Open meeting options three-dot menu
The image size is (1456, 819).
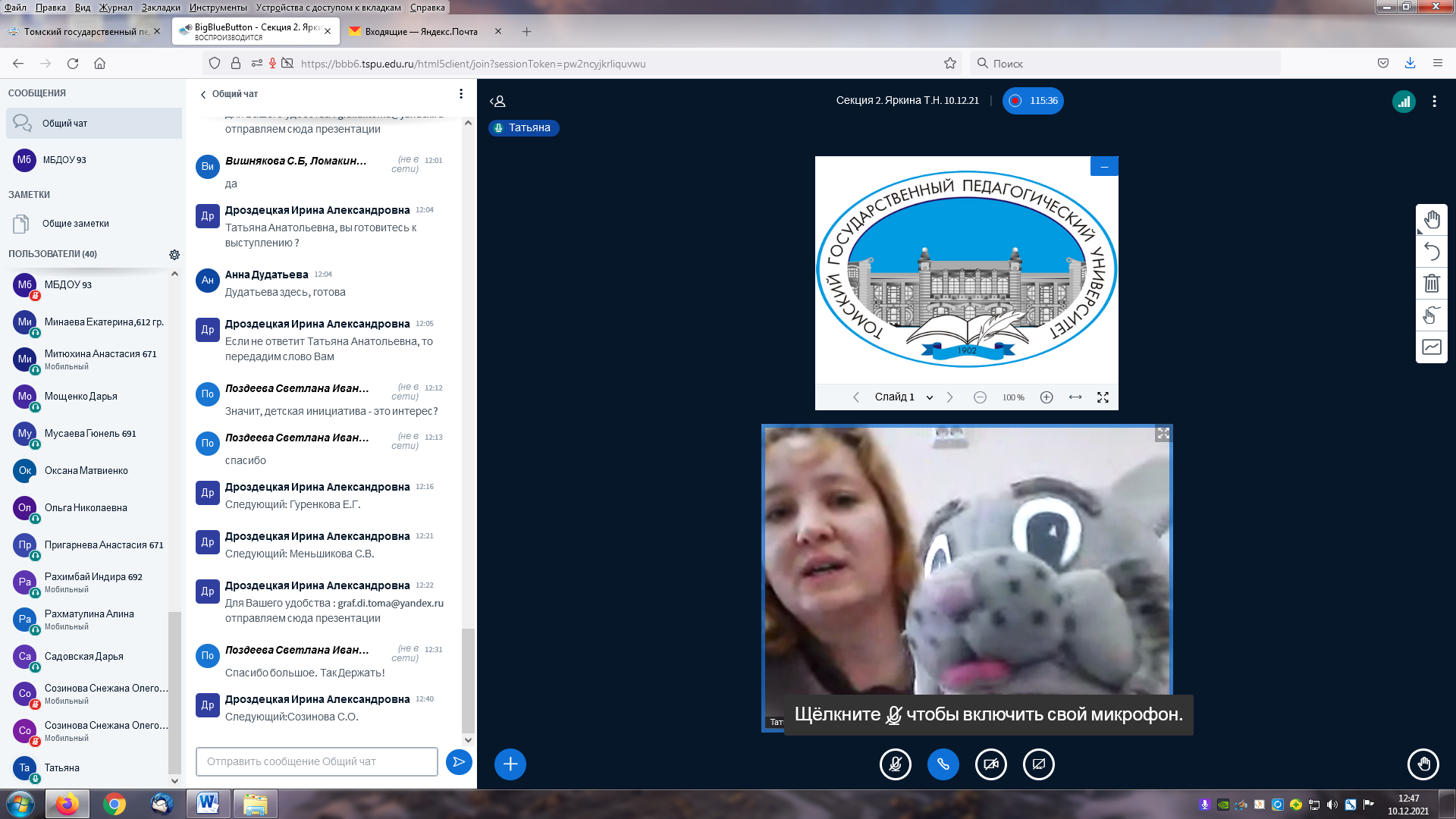[1434, 101]
